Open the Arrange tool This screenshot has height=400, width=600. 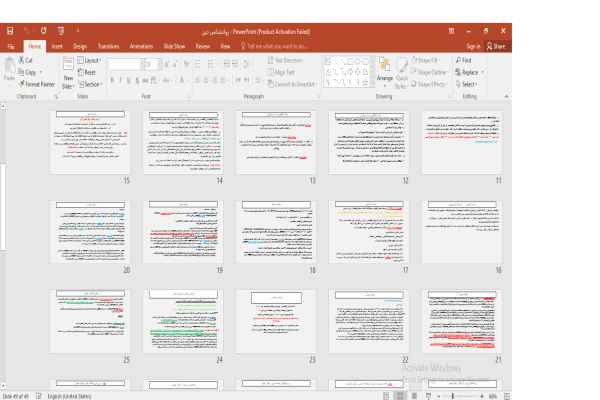(384, 72)
